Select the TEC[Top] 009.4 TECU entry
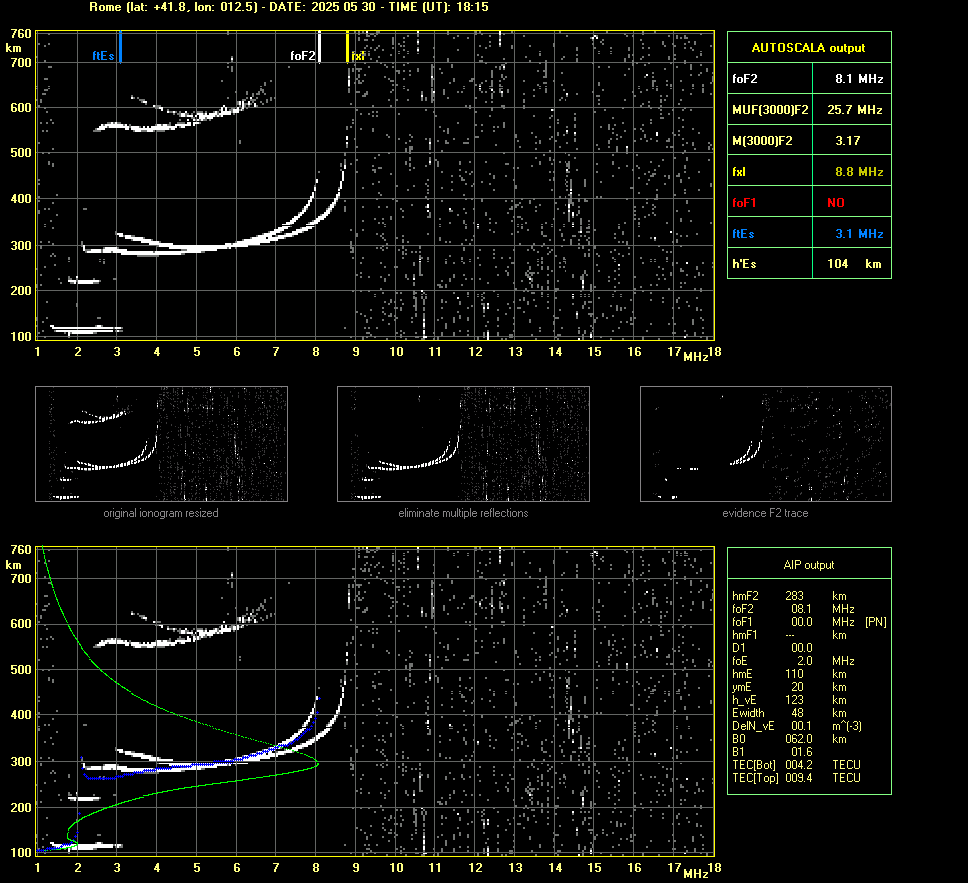Screen dimensions: 968x883 [x=796, y=777]
